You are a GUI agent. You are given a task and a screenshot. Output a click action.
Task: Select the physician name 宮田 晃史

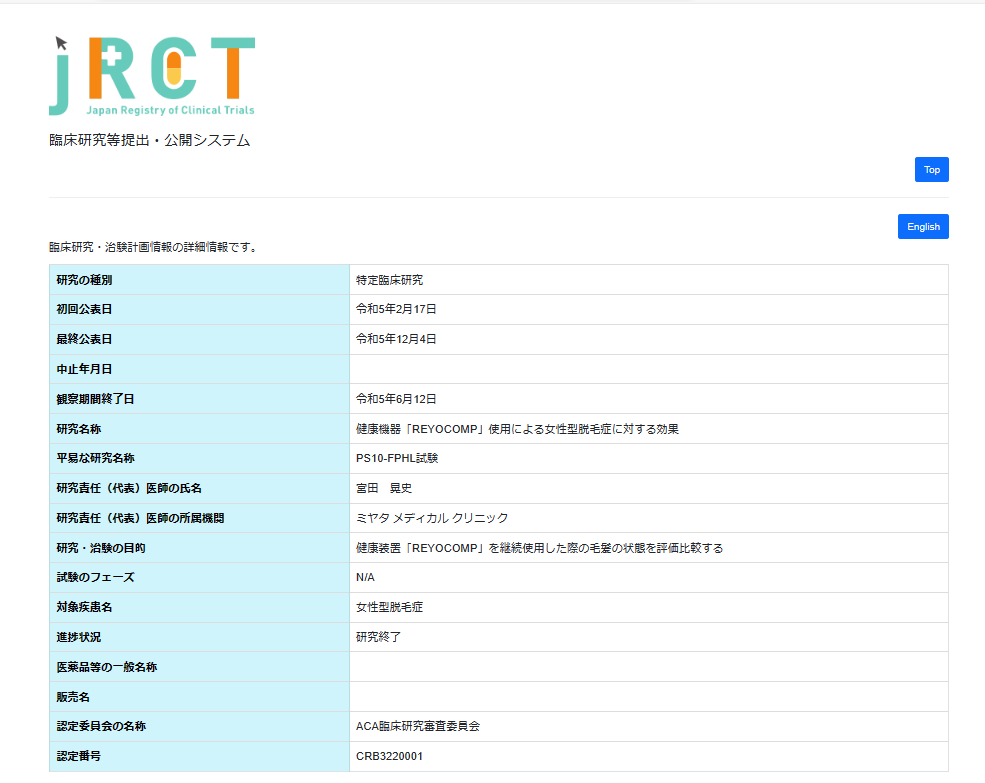(384, 488)
